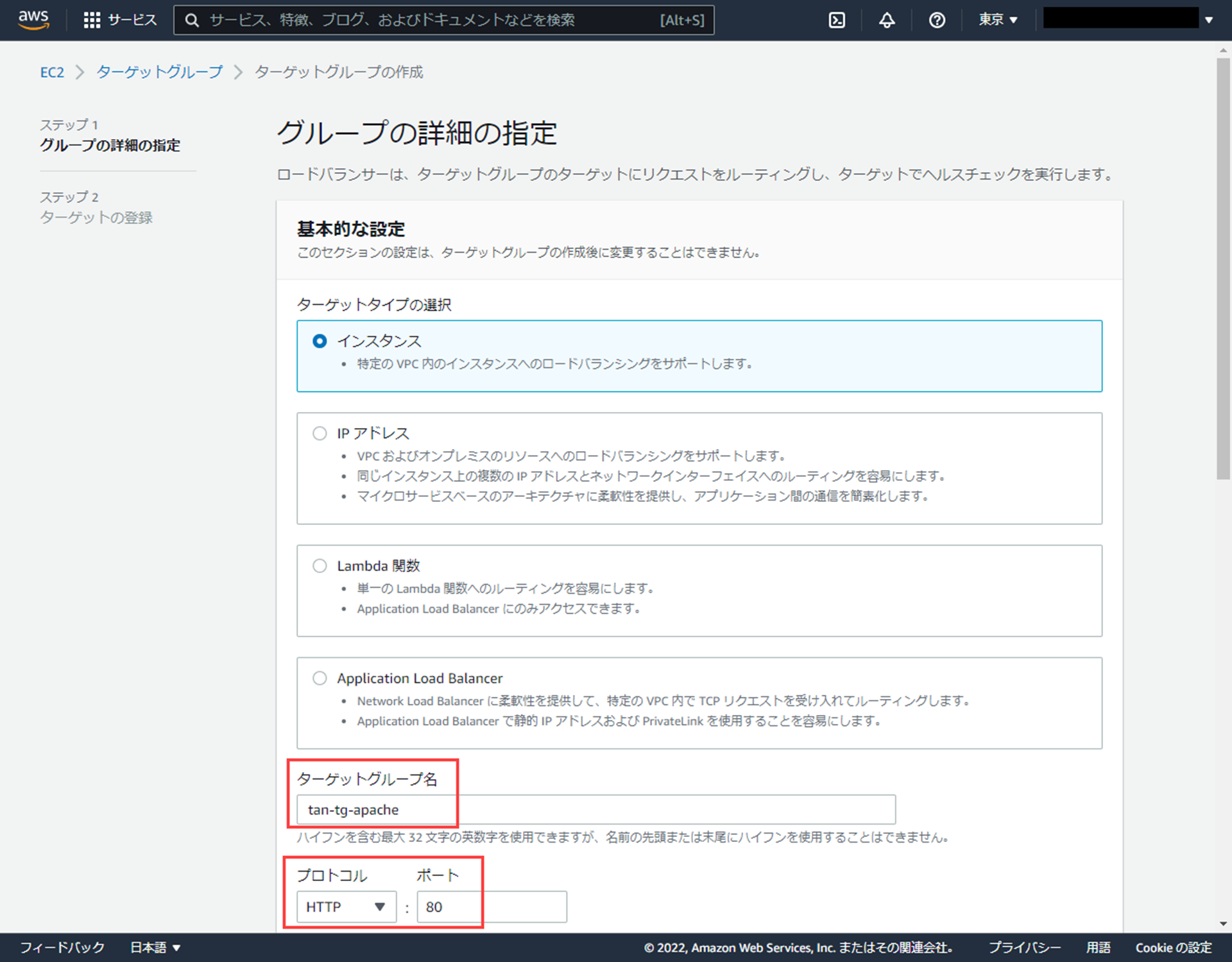Open the help question mark icon

(x=937, y=20)
